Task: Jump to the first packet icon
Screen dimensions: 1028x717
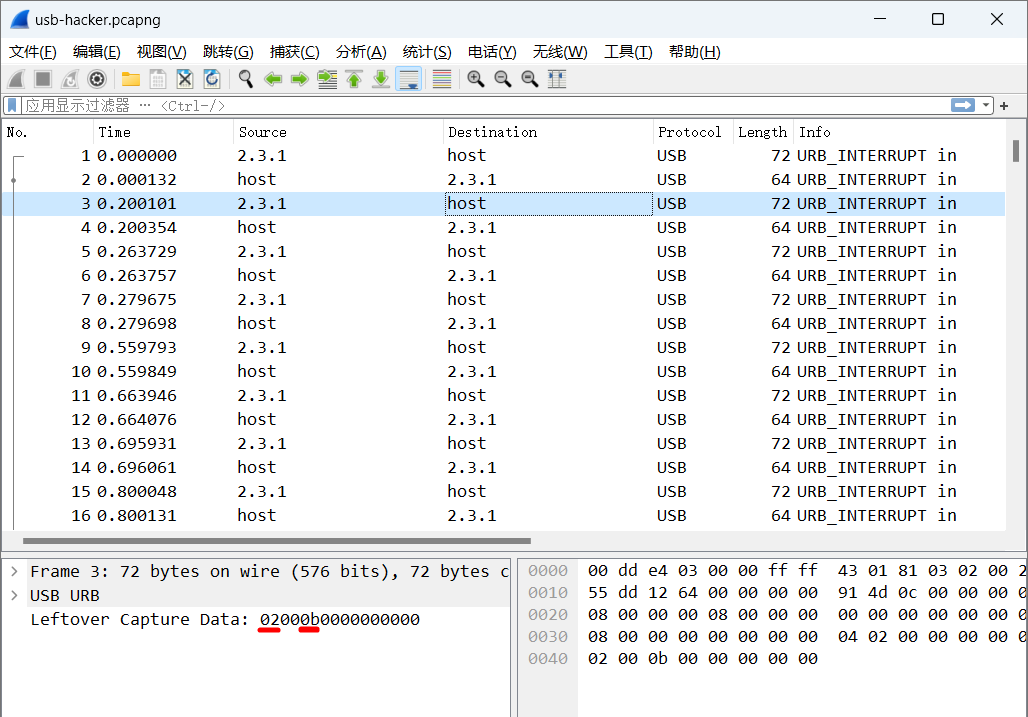Action: click(354, 79)
